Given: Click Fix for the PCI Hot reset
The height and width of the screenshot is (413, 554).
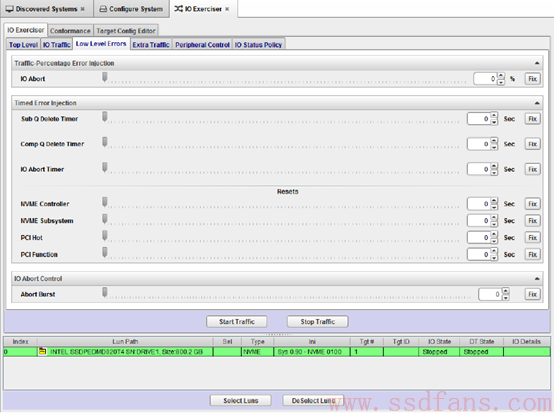Looking at the screenshot, I should pyautogui.click(x=532, y=237).
